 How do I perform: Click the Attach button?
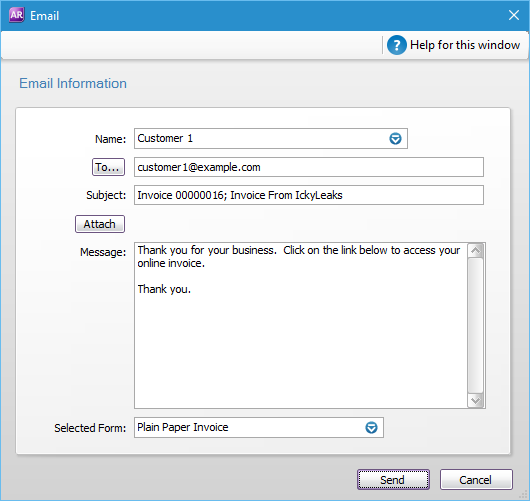[x=100, y=224]
